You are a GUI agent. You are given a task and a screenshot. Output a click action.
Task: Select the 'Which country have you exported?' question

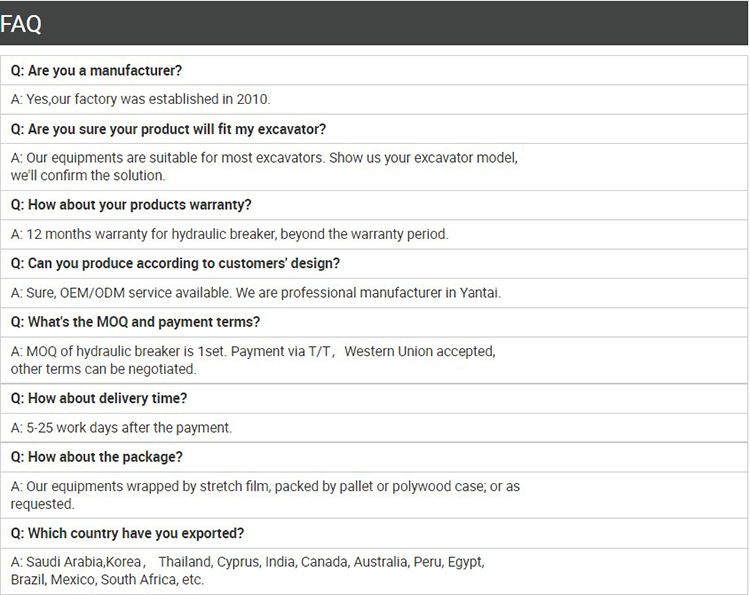(127, 533)
